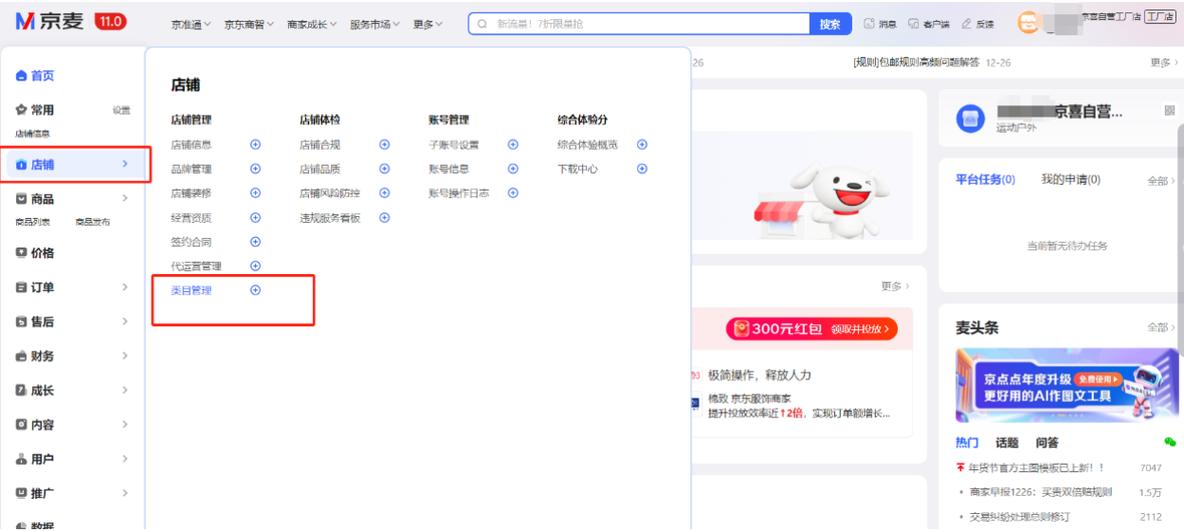Click the orange user avatar
The width and height of the screenshot is (1184, 532).
[x=1028, y=23]
